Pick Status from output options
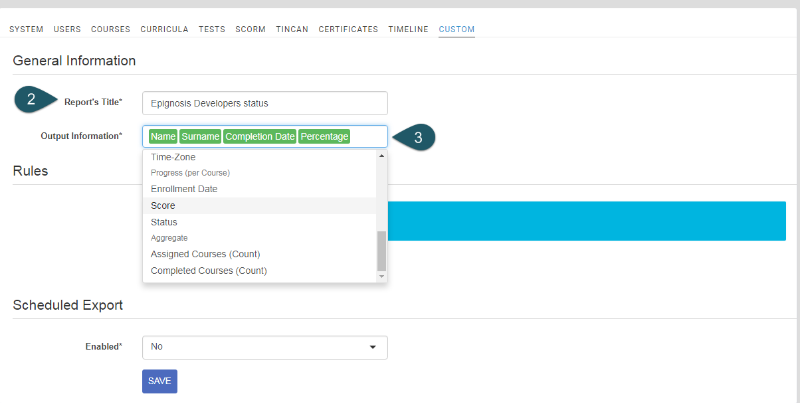800x403 pixels. 164,221
